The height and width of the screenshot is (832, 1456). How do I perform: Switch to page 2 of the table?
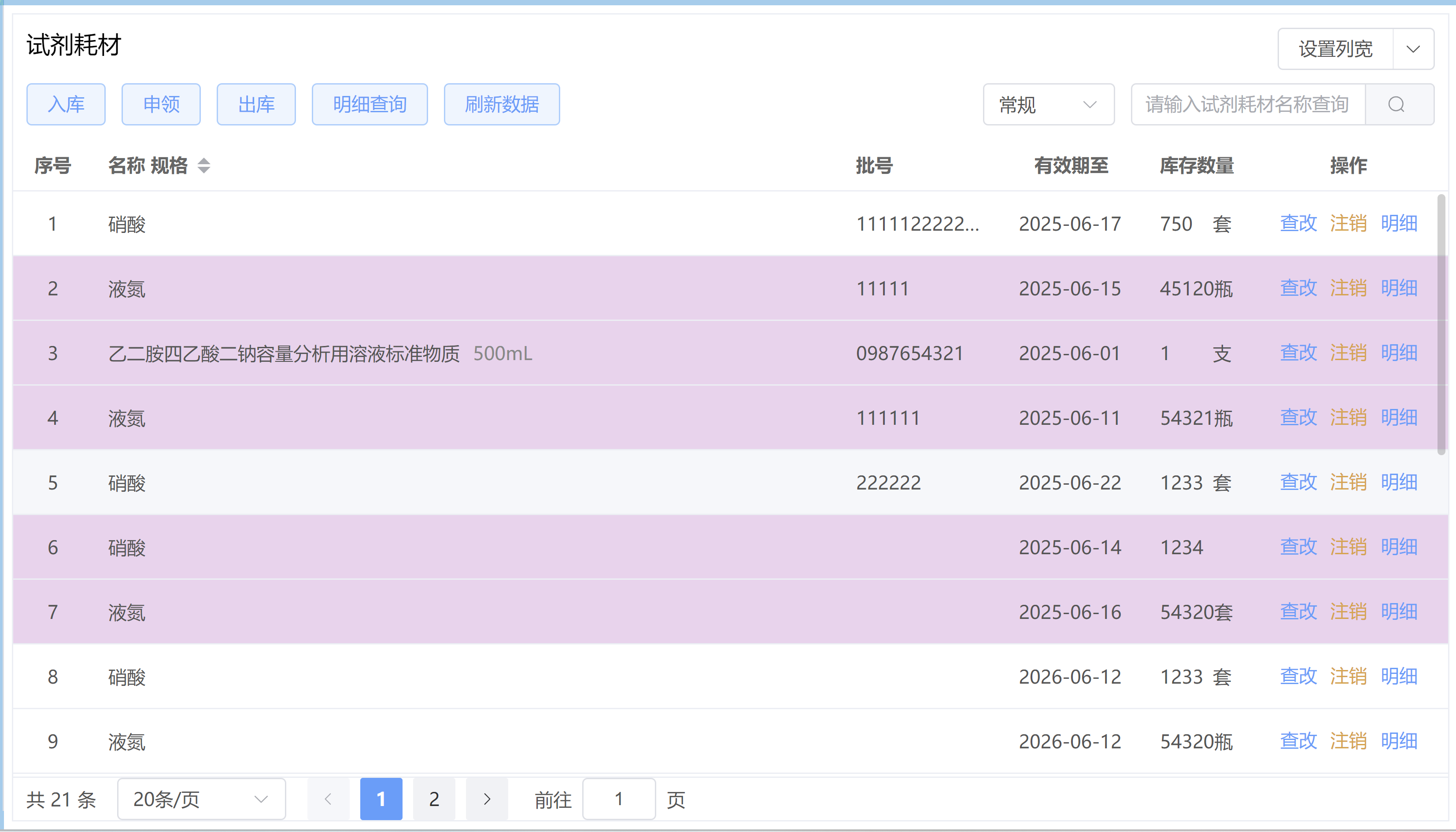point(434,799)
